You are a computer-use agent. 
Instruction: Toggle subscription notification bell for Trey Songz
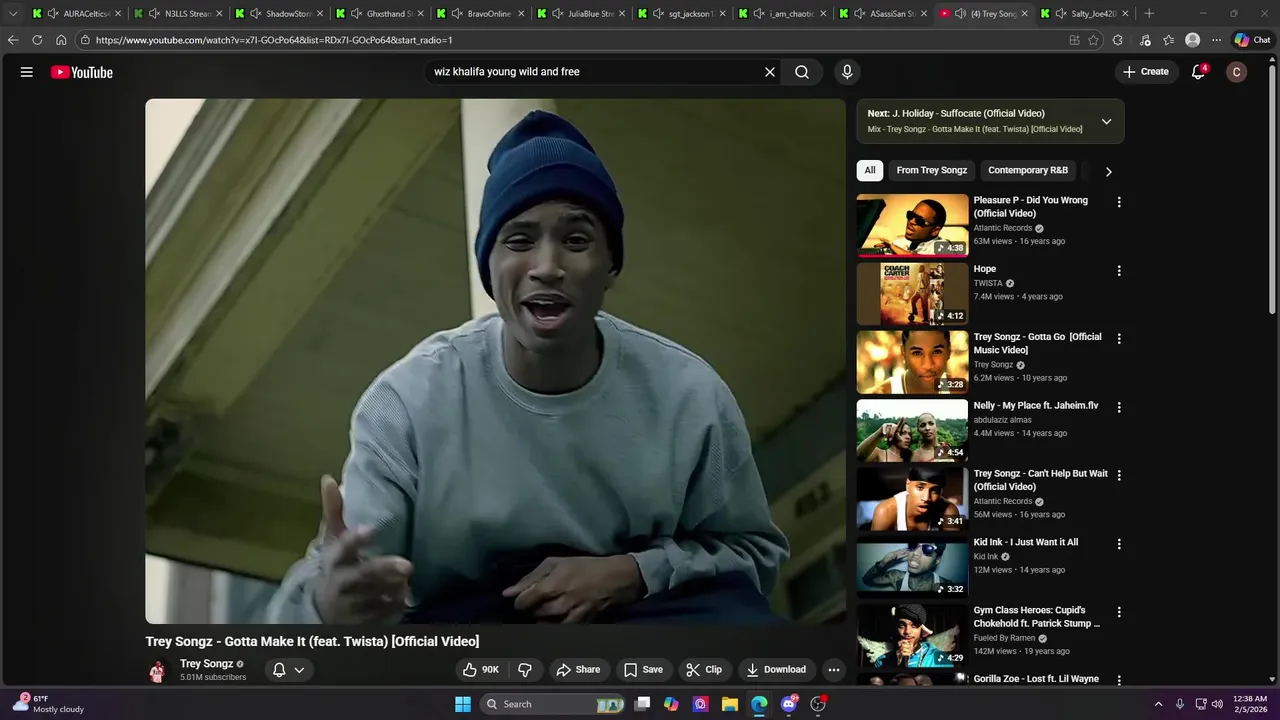tap(280, 670)
